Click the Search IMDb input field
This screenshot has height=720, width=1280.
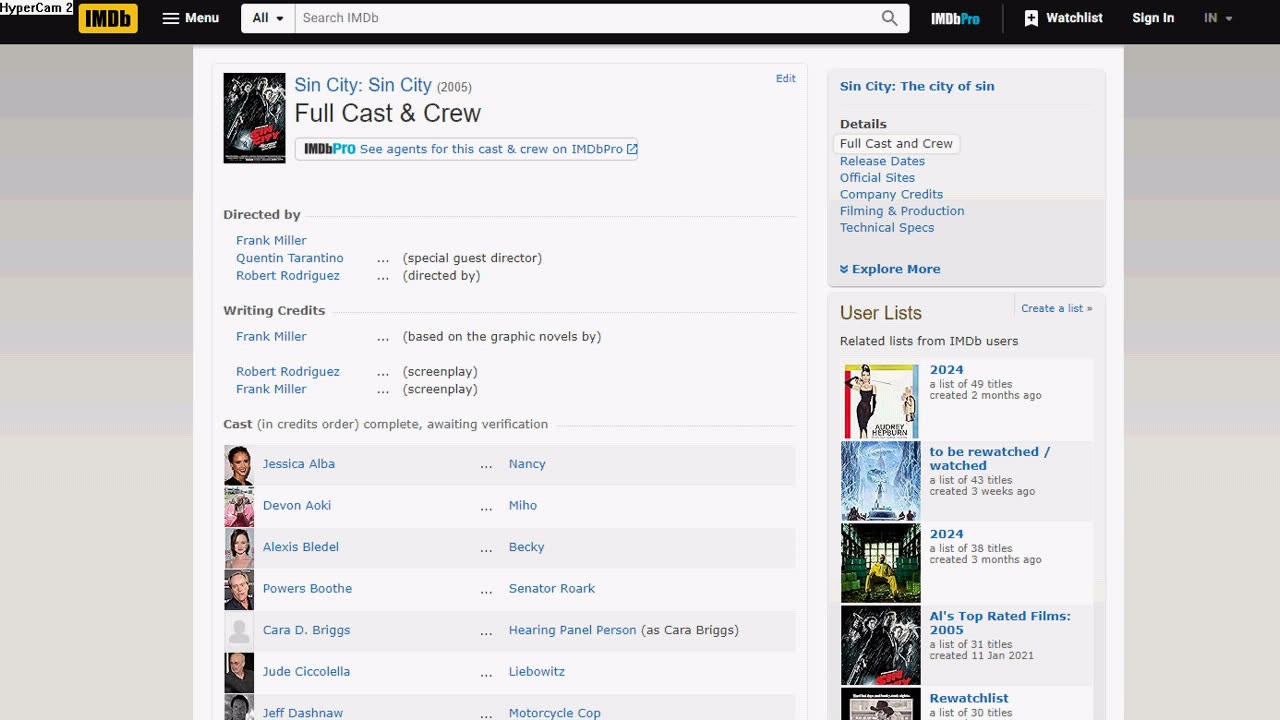pyautogui.click(x=587, y=18)
